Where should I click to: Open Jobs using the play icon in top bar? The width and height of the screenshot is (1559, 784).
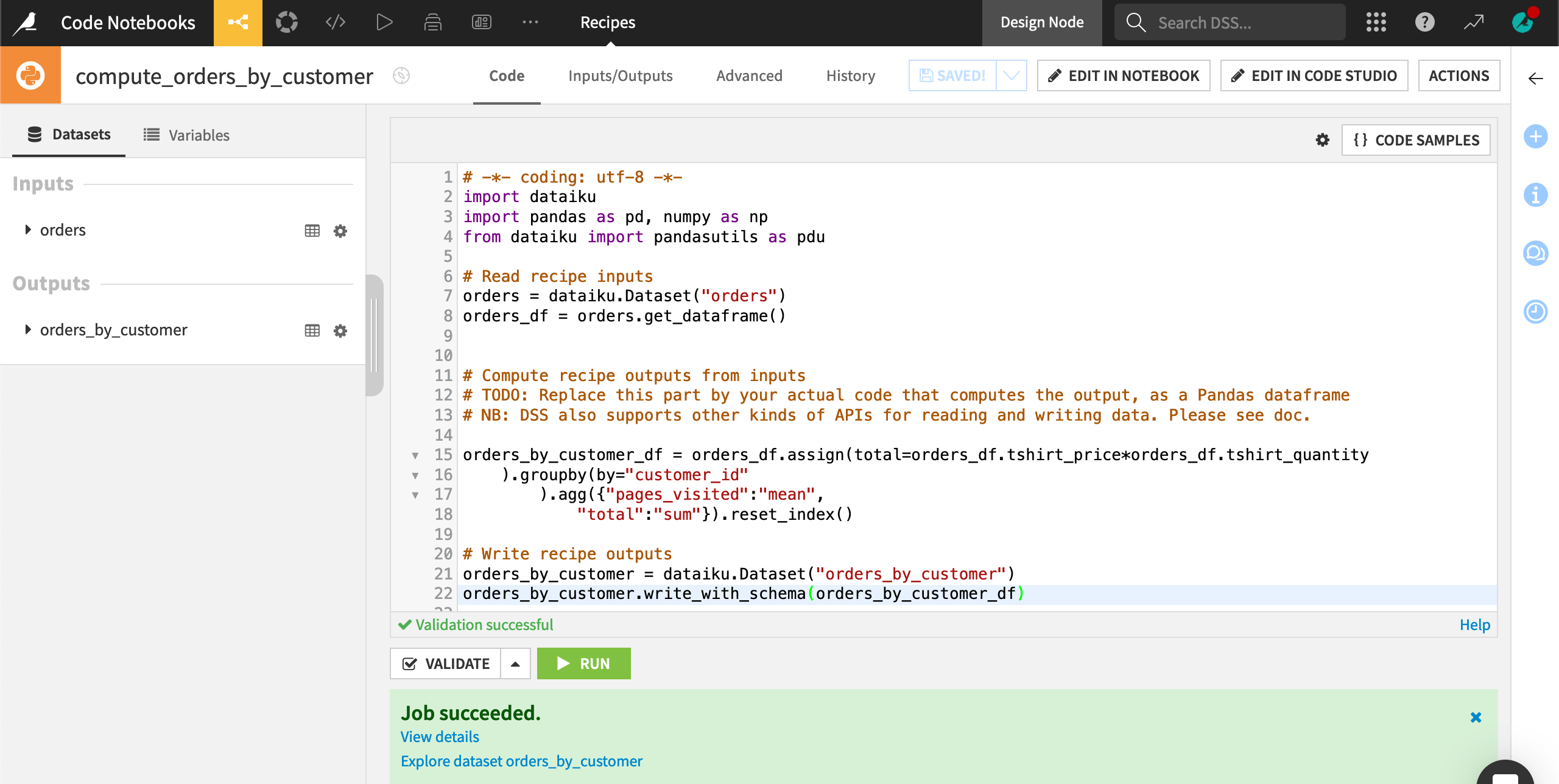click(x=384, y=23)
